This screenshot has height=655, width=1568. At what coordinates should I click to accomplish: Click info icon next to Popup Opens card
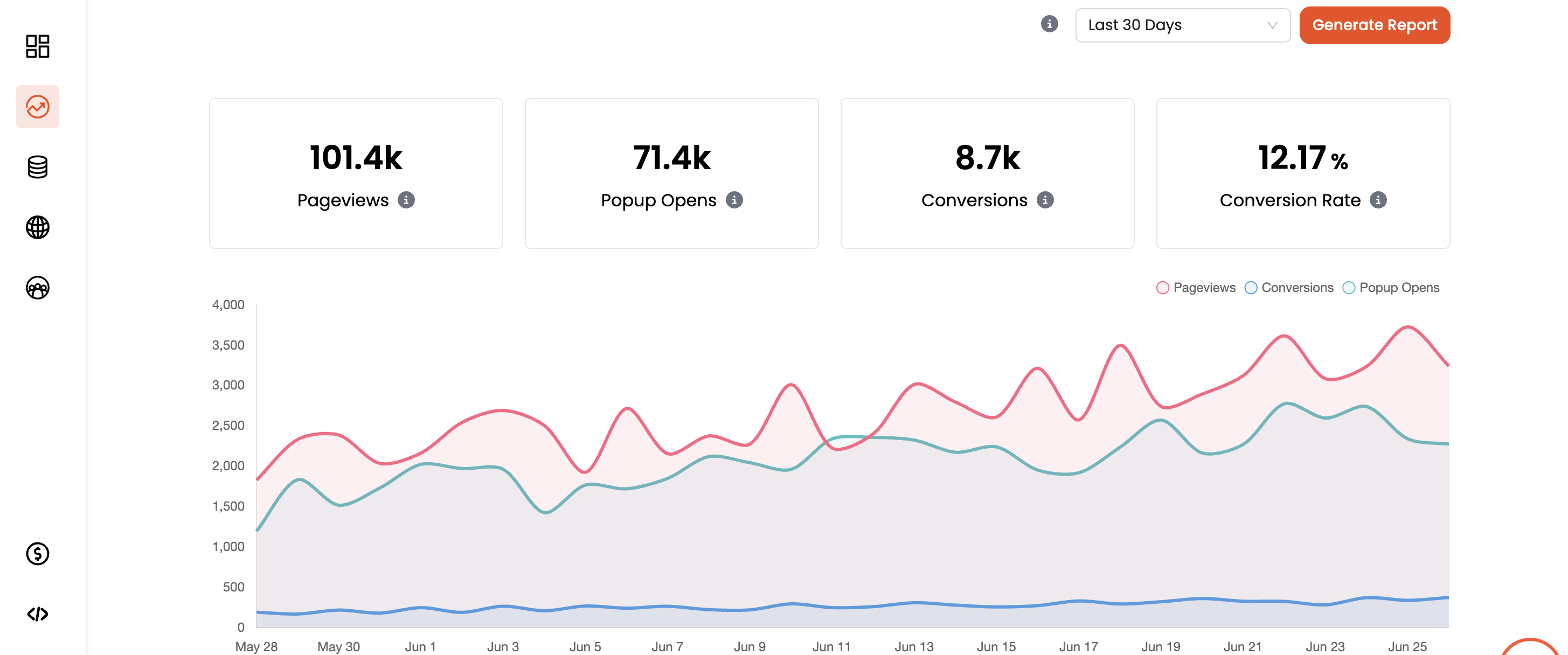click(734, 200)
